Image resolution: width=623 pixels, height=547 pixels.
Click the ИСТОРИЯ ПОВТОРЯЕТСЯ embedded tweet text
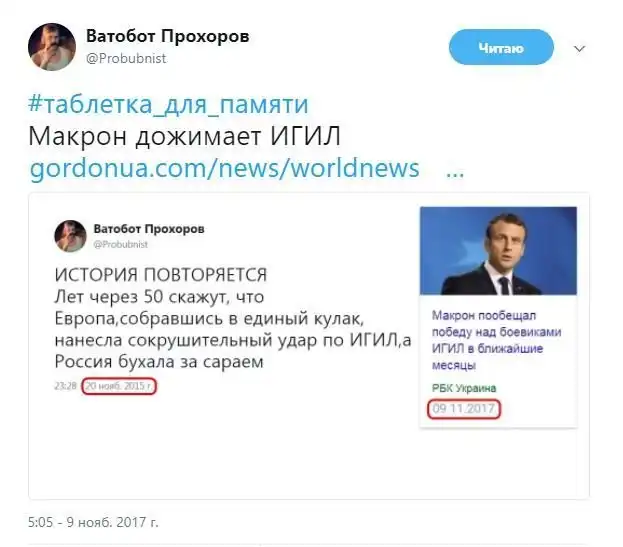pos(161,274)
